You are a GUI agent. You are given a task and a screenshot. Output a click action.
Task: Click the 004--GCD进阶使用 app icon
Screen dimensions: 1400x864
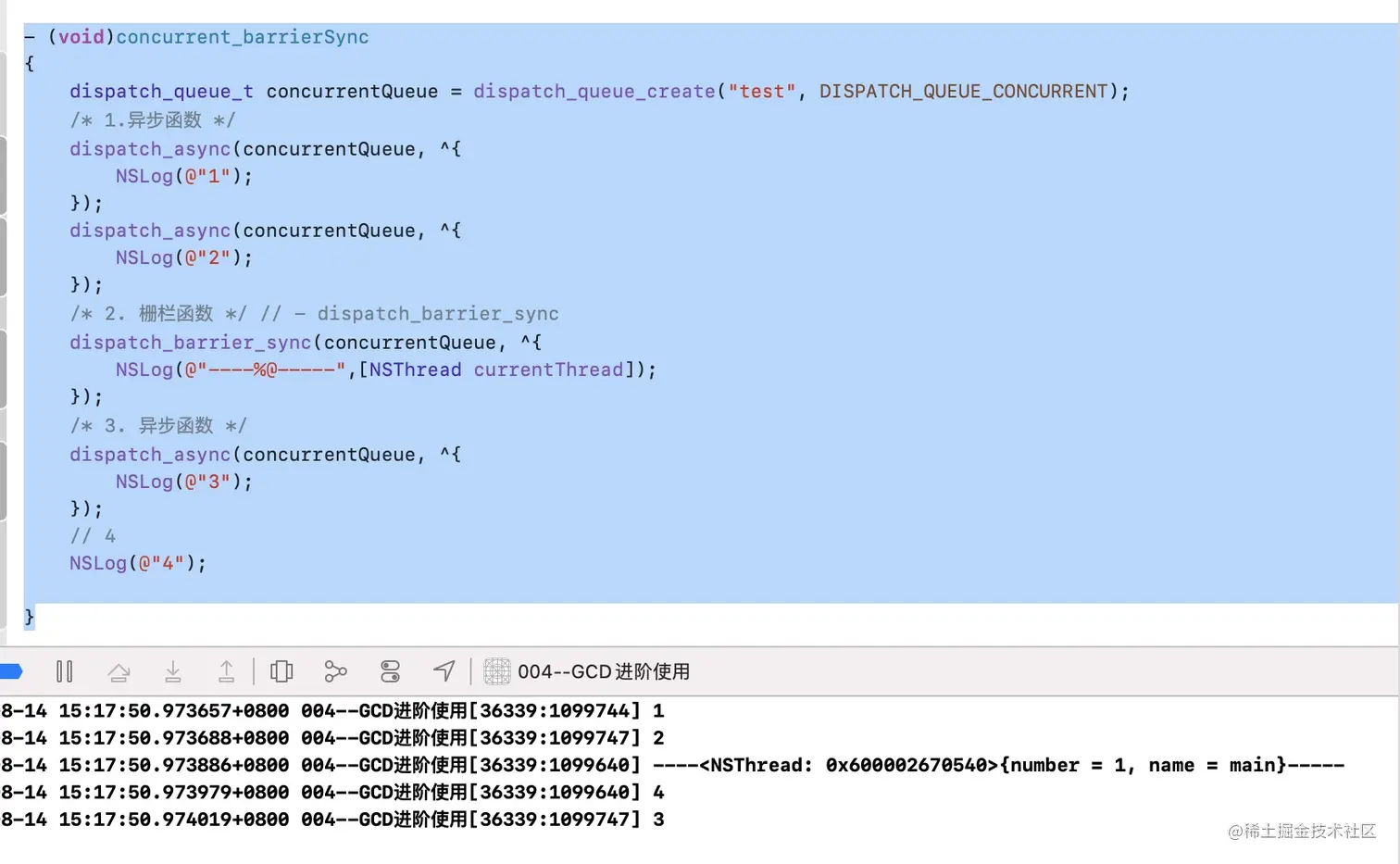pyautogui.click(x=497, y=671)
